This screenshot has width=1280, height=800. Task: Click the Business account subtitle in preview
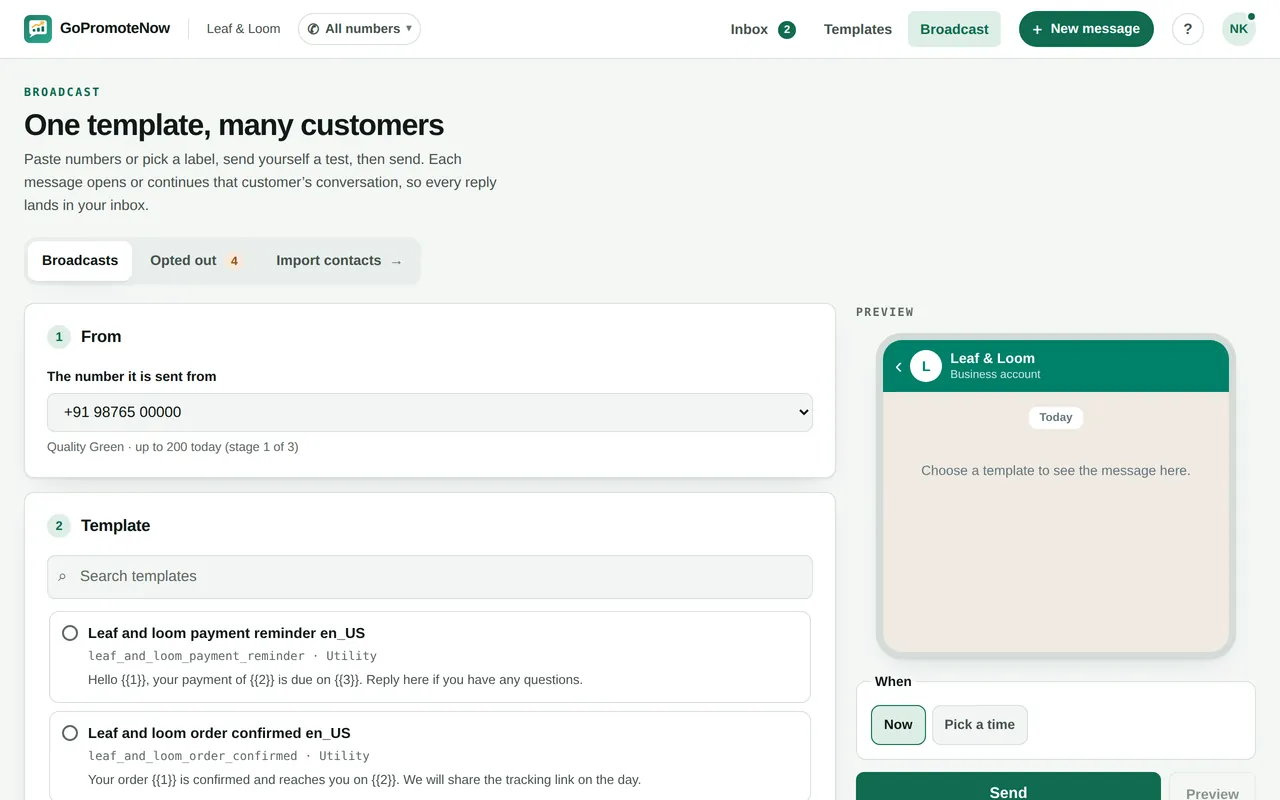pos(995,375)
